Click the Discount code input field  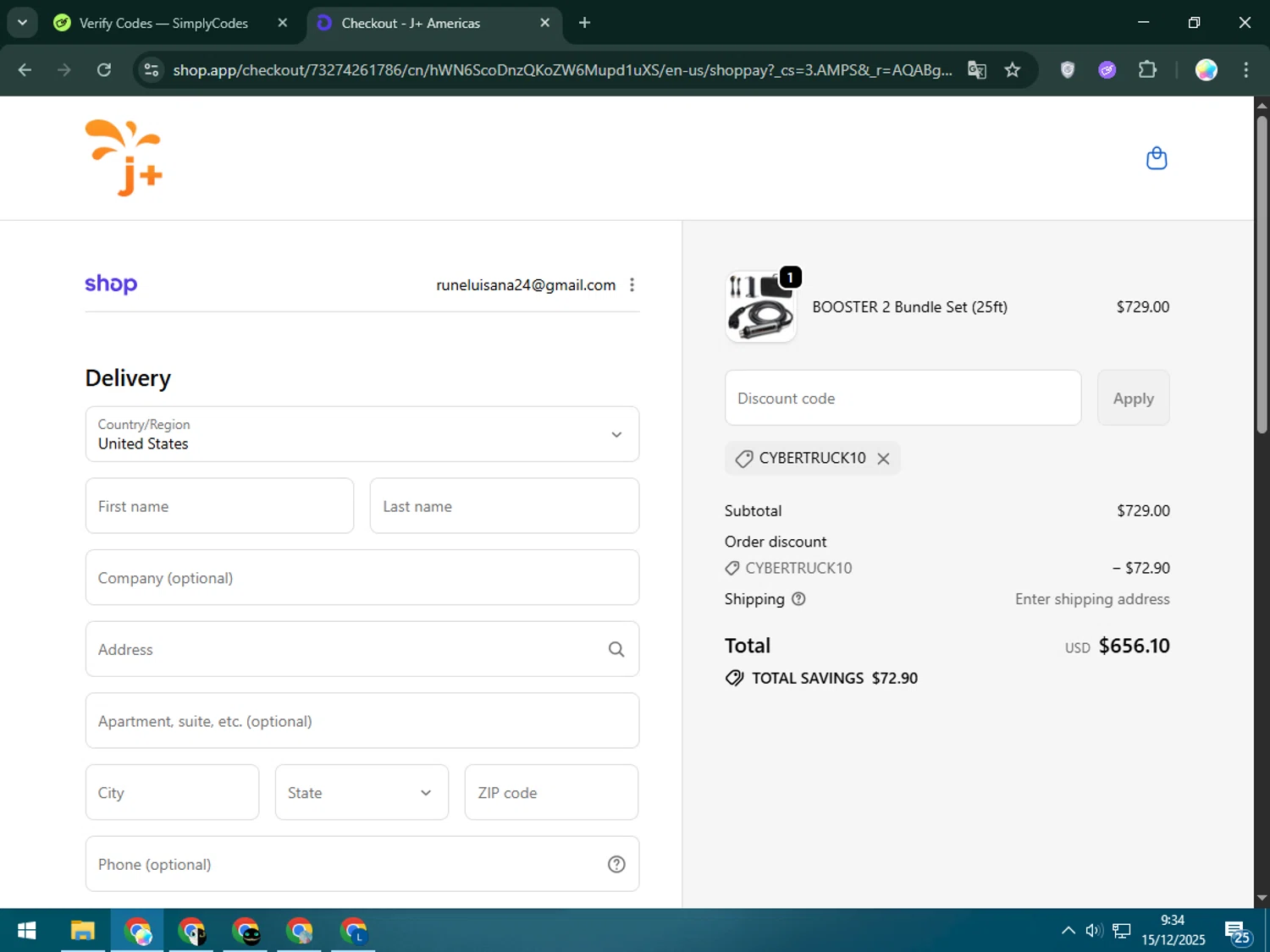coord(903,398)
